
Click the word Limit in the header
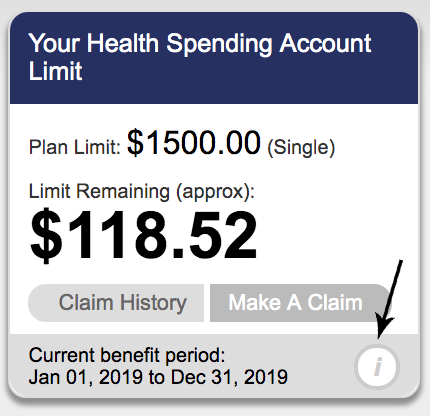pyautogui.click(x=55, y=71)
